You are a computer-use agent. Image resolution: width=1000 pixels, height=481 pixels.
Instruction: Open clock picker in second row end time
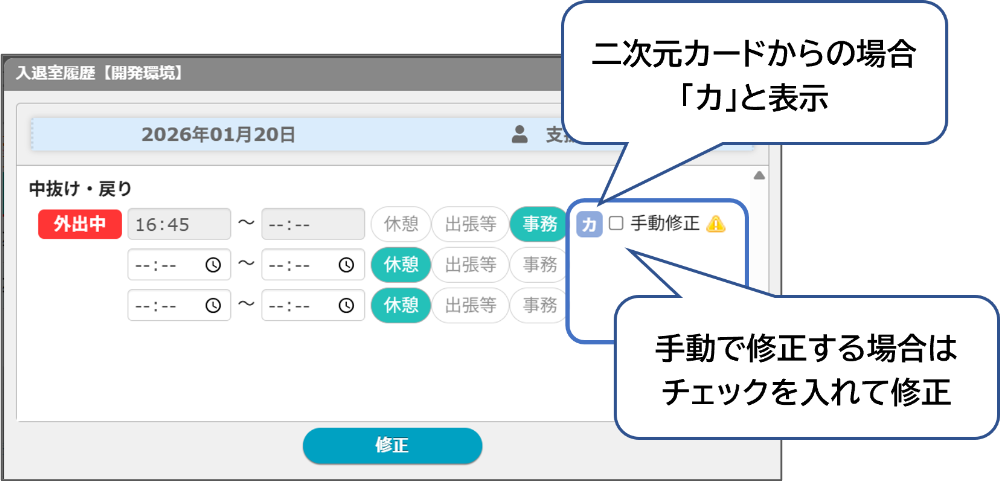pyautogui.click(x=346, y=265)
